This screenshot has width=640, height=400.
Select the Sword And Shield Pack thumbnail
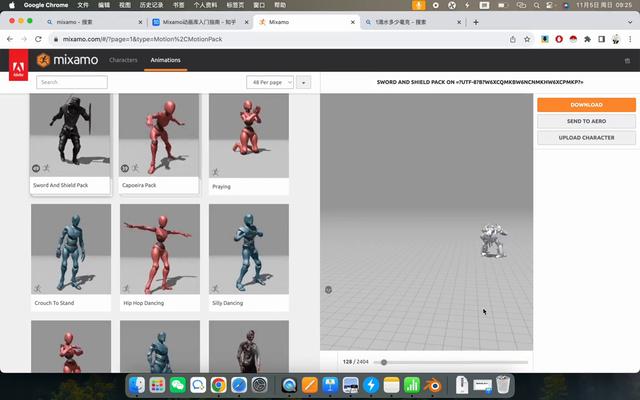coord(70,135)
